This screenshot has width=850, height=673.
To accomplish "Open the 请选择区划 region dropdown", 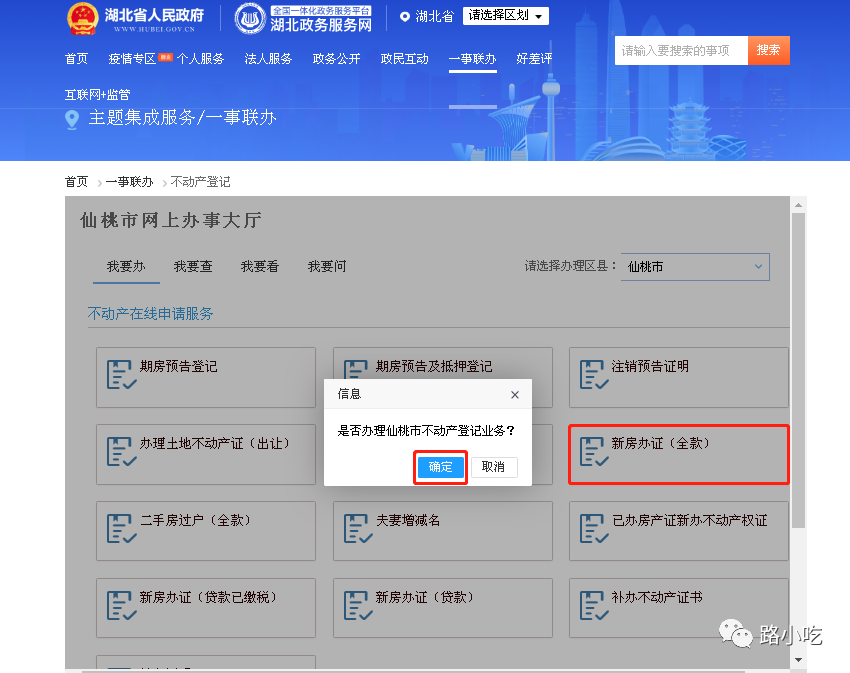I will click(x=506, y=16).
